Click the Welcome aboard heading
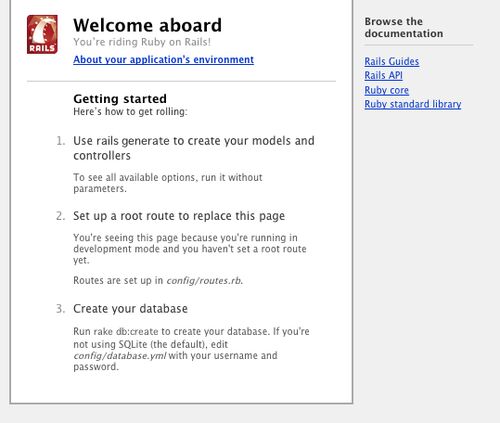The image size is (500, 423). (147, 25)
